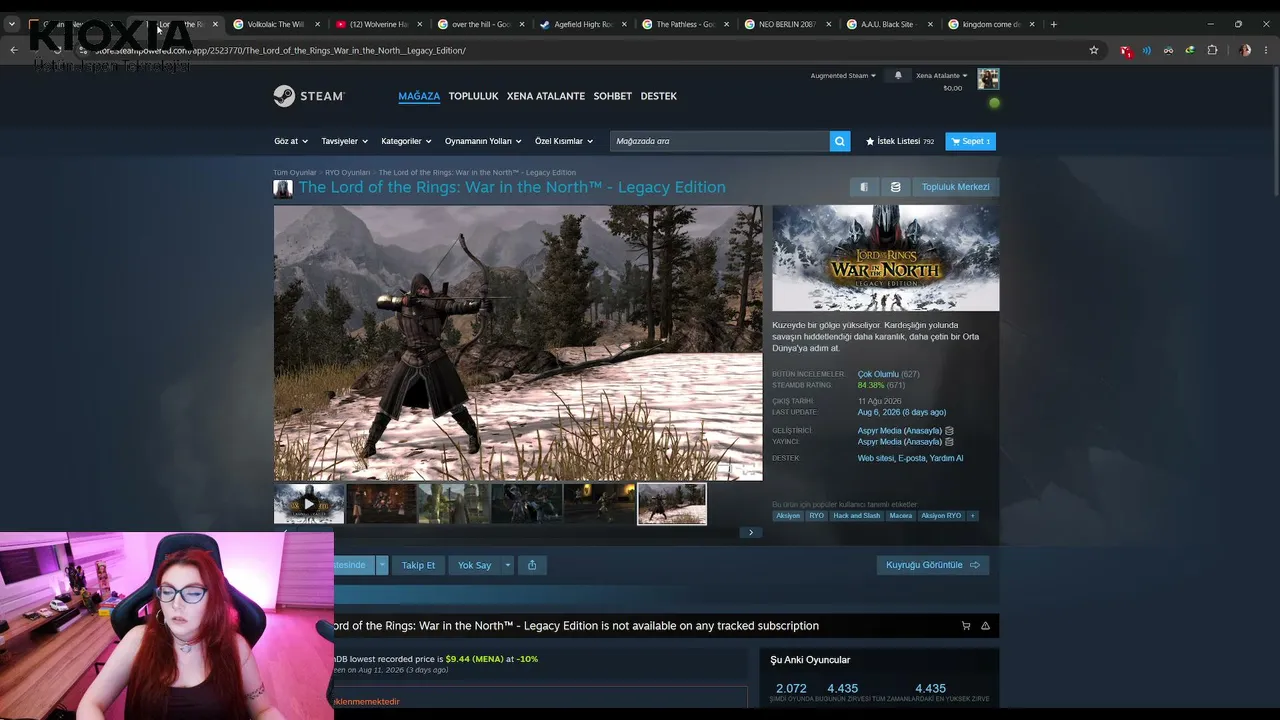Click the Tüm Oyunlar breadcrumb
The image size is (1280, 720).
click(295, 173)
